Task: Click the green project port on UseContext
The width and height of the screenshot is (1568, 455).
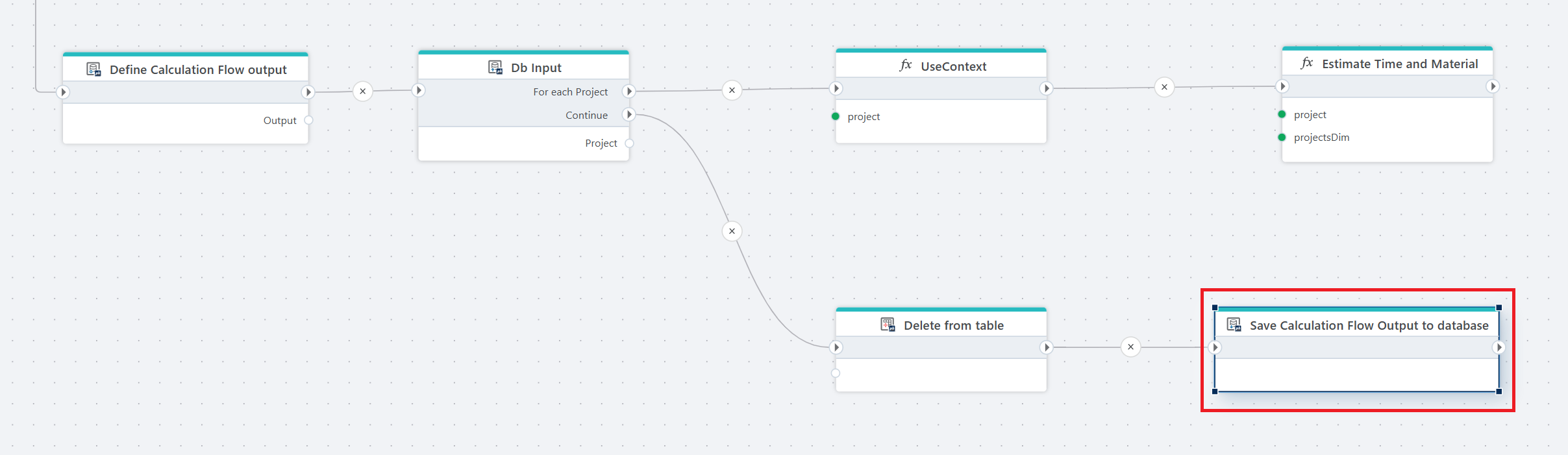Action: coord(836,116)
